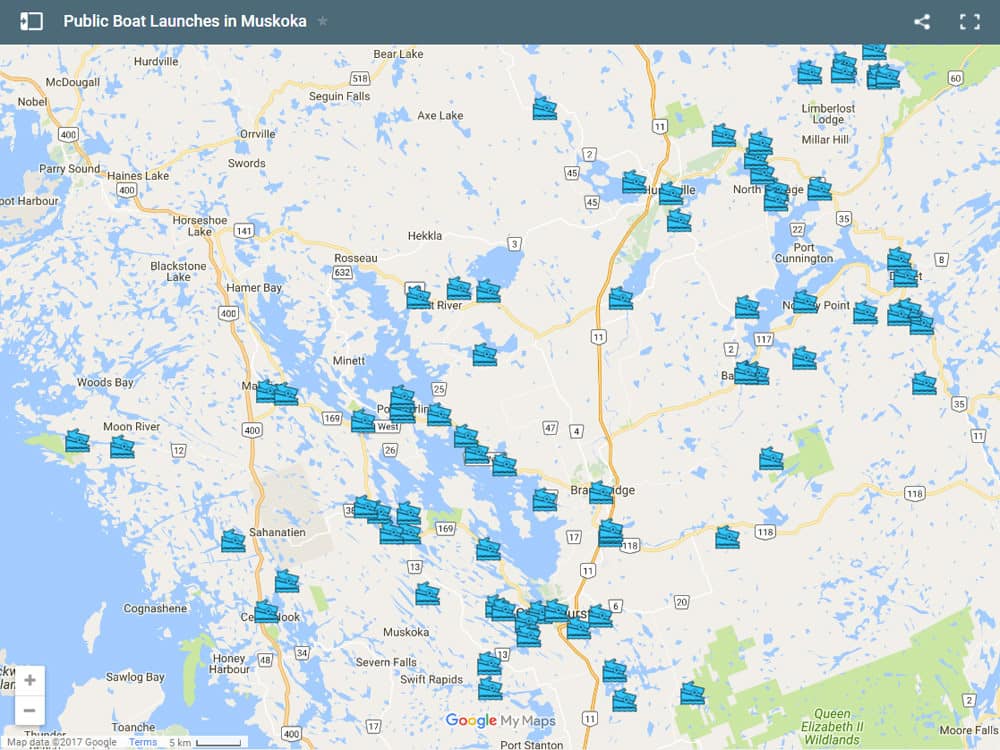Select boat marker directly above Muskoka label
Image resolution: width=1000 pixels, height=750 pixels.
(x=427, y=594)
